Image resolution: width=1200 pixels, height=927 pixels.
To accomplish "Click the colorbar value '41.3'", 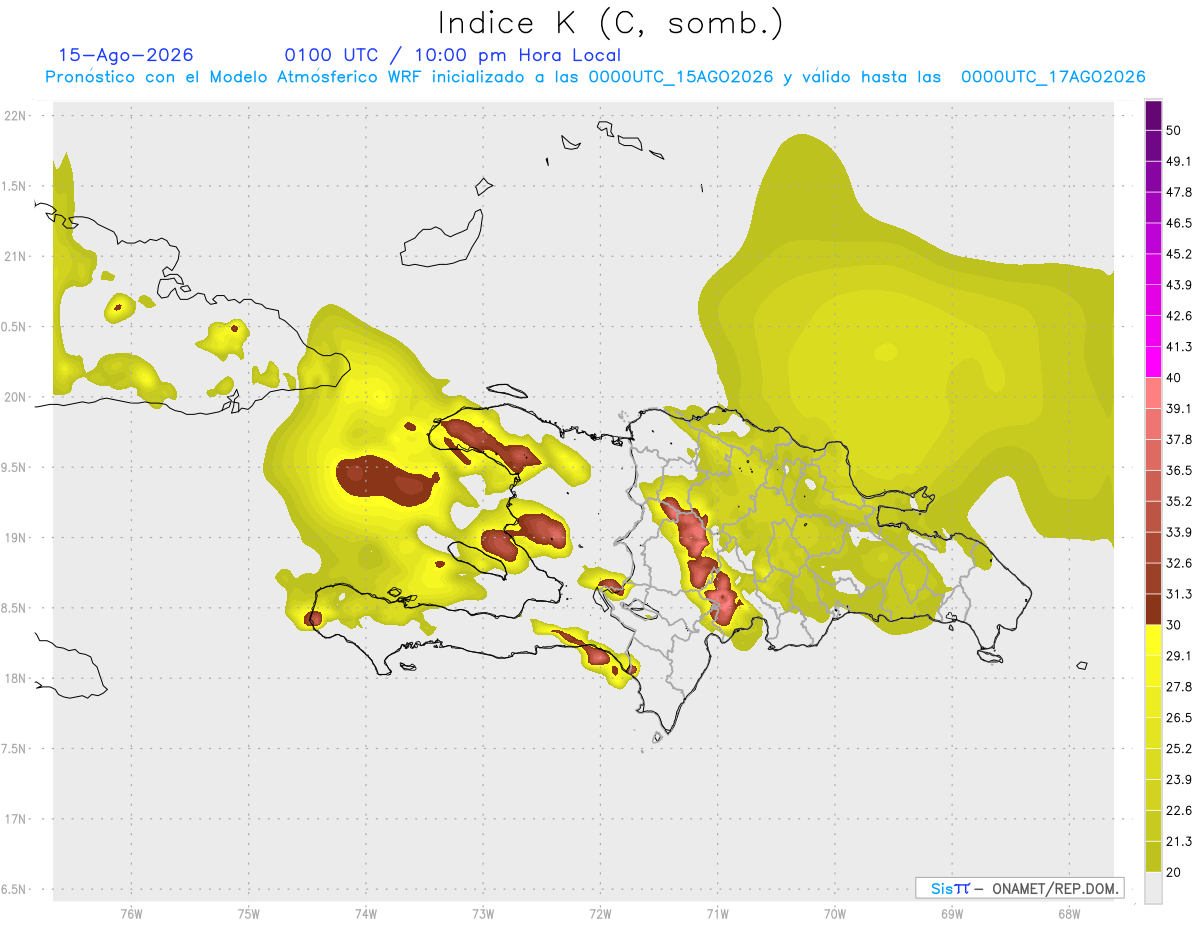I will point(1179,347).
